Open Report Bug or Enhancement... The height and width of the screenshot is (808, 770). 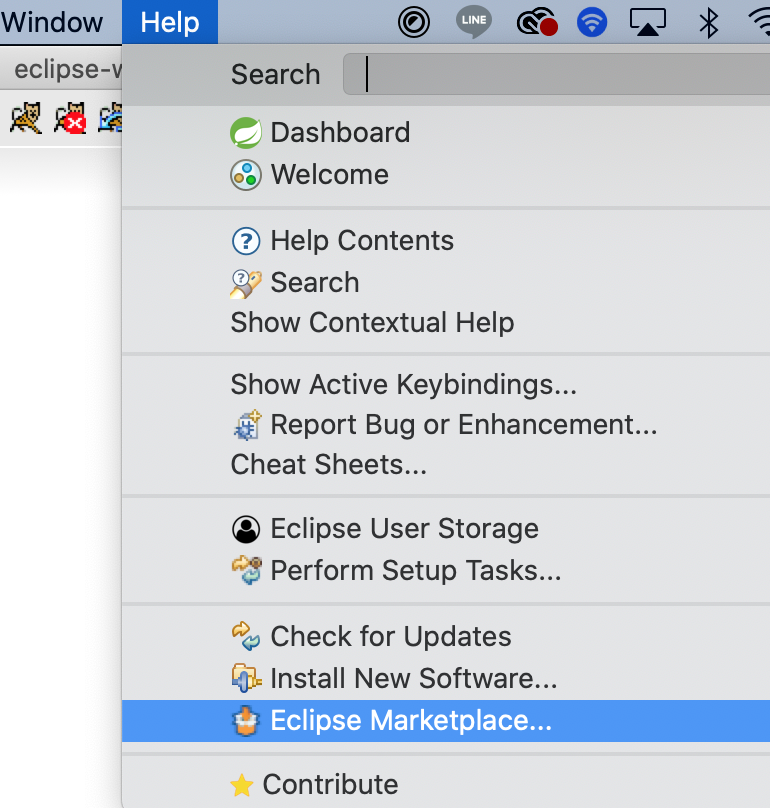446,425
